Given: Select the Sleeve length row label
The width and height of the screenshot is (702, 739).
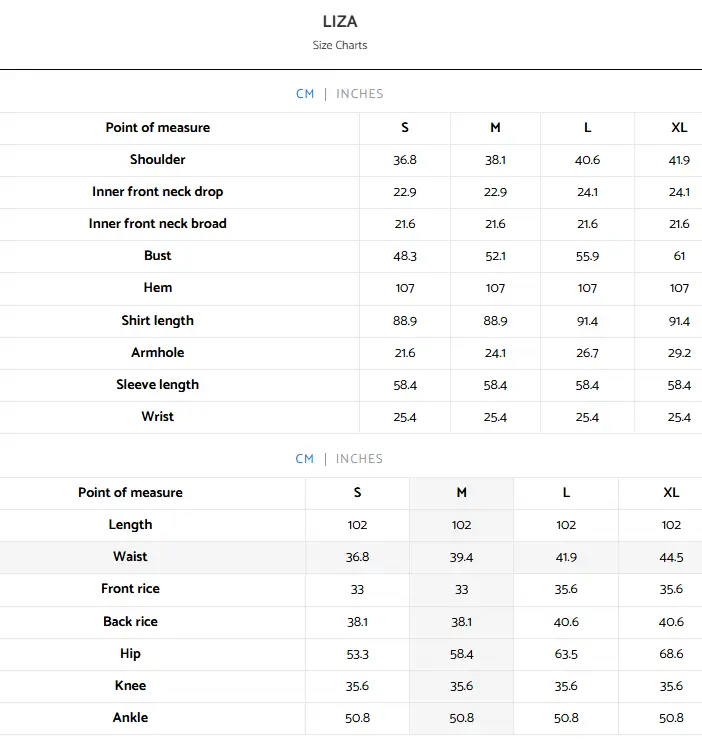Looking at the screenshot, I should pos(158,385).
